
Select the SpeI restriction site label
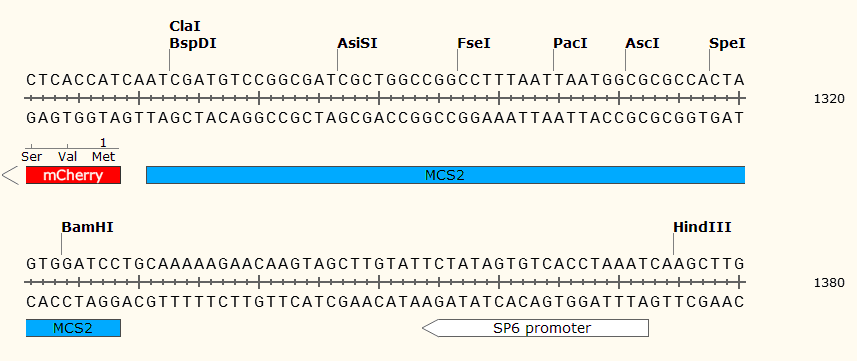click(727, 43)
